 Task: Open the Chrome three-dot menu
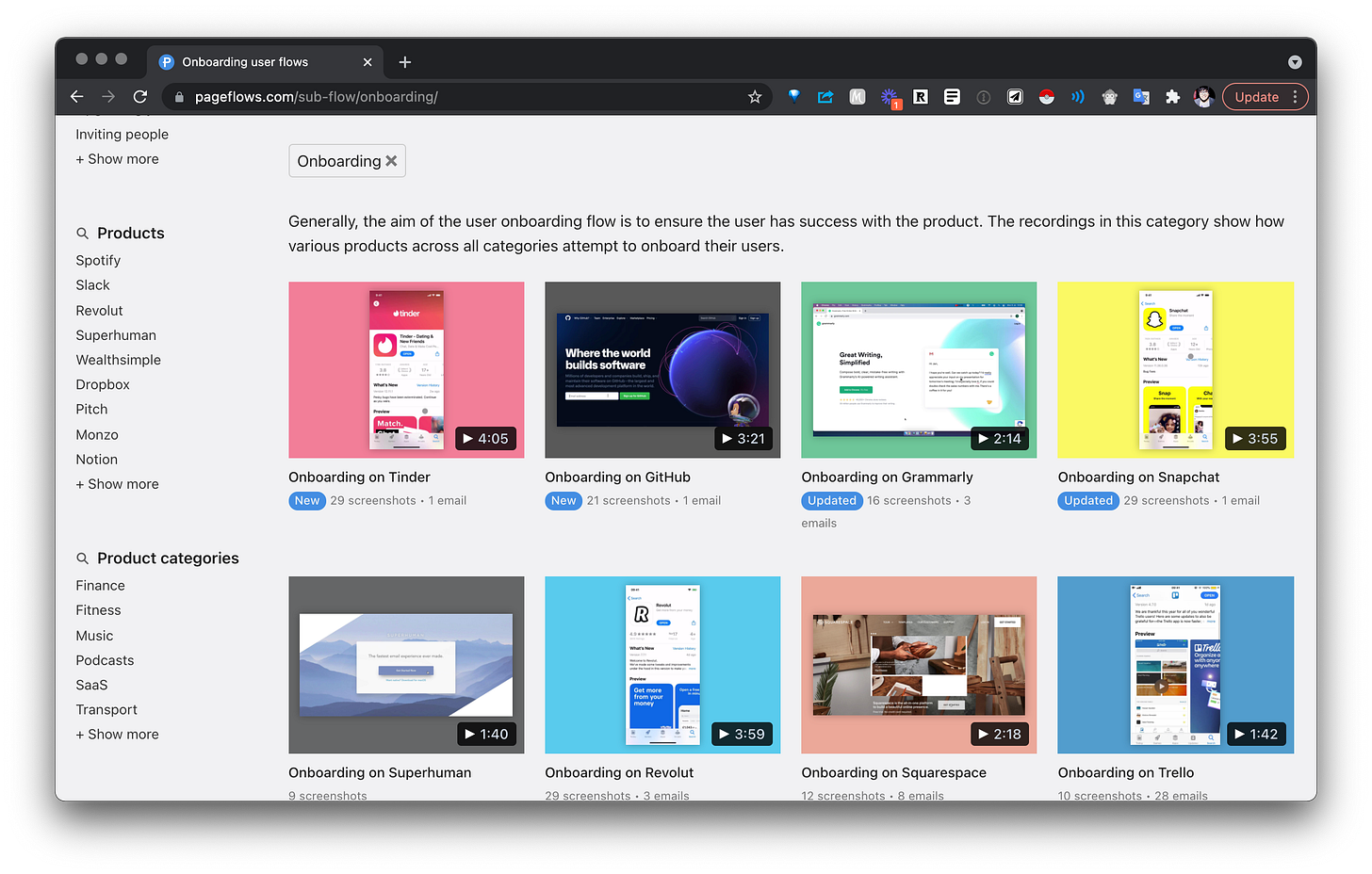(1296, 97)
